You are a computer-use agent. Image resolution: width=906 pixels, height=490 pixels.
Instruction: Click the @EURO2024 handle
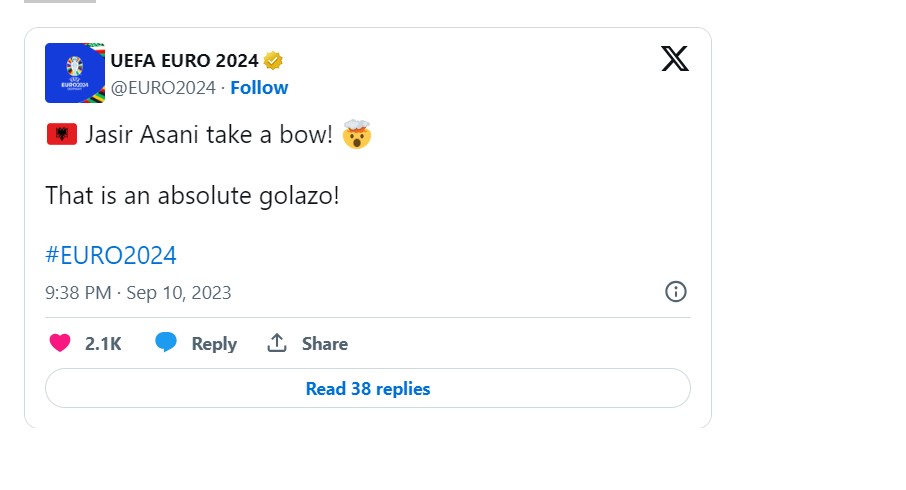163,88
